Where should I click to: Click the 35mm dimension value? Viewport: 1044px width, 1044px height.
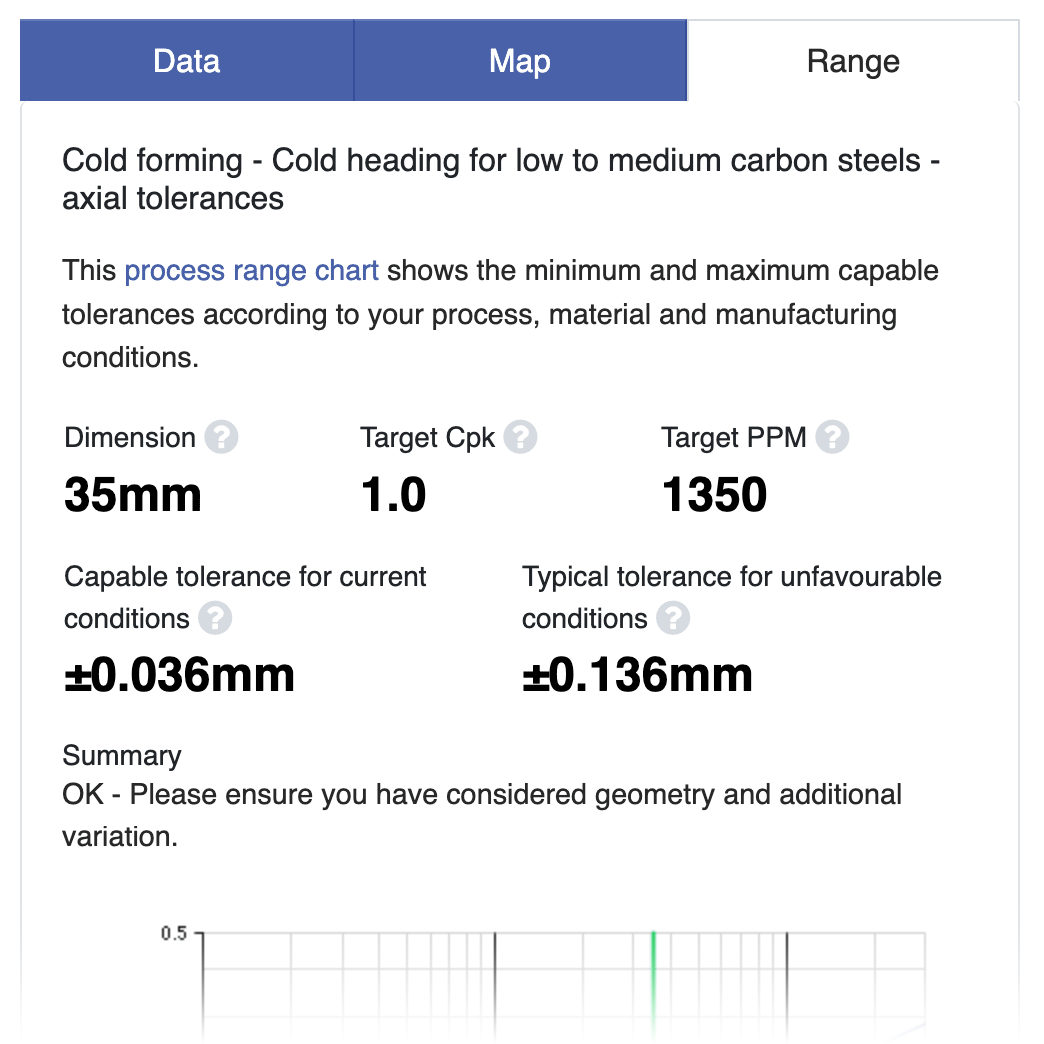point(132,495)
